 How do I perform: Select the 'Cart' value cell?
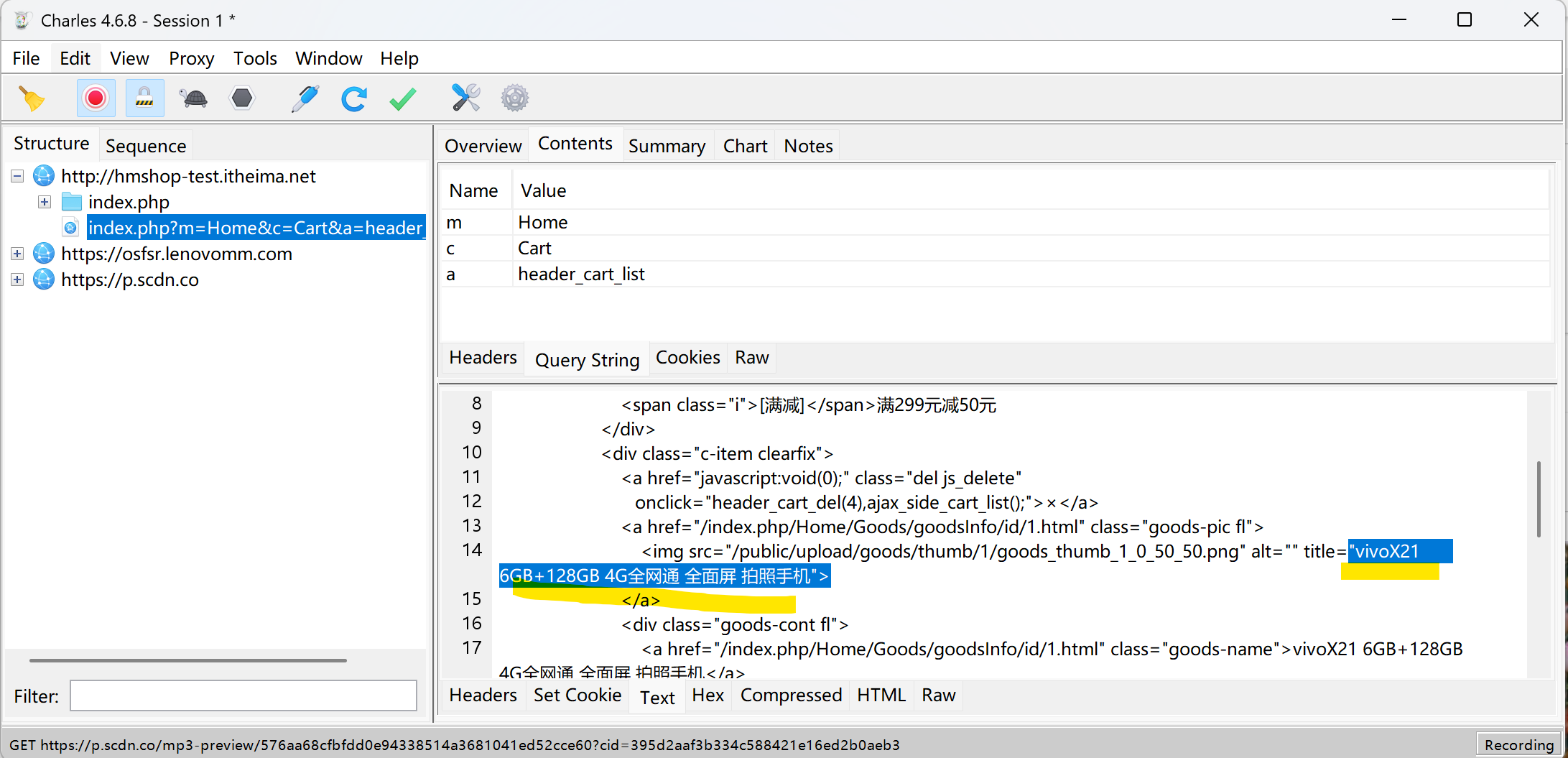click(x=1031, y=248)
